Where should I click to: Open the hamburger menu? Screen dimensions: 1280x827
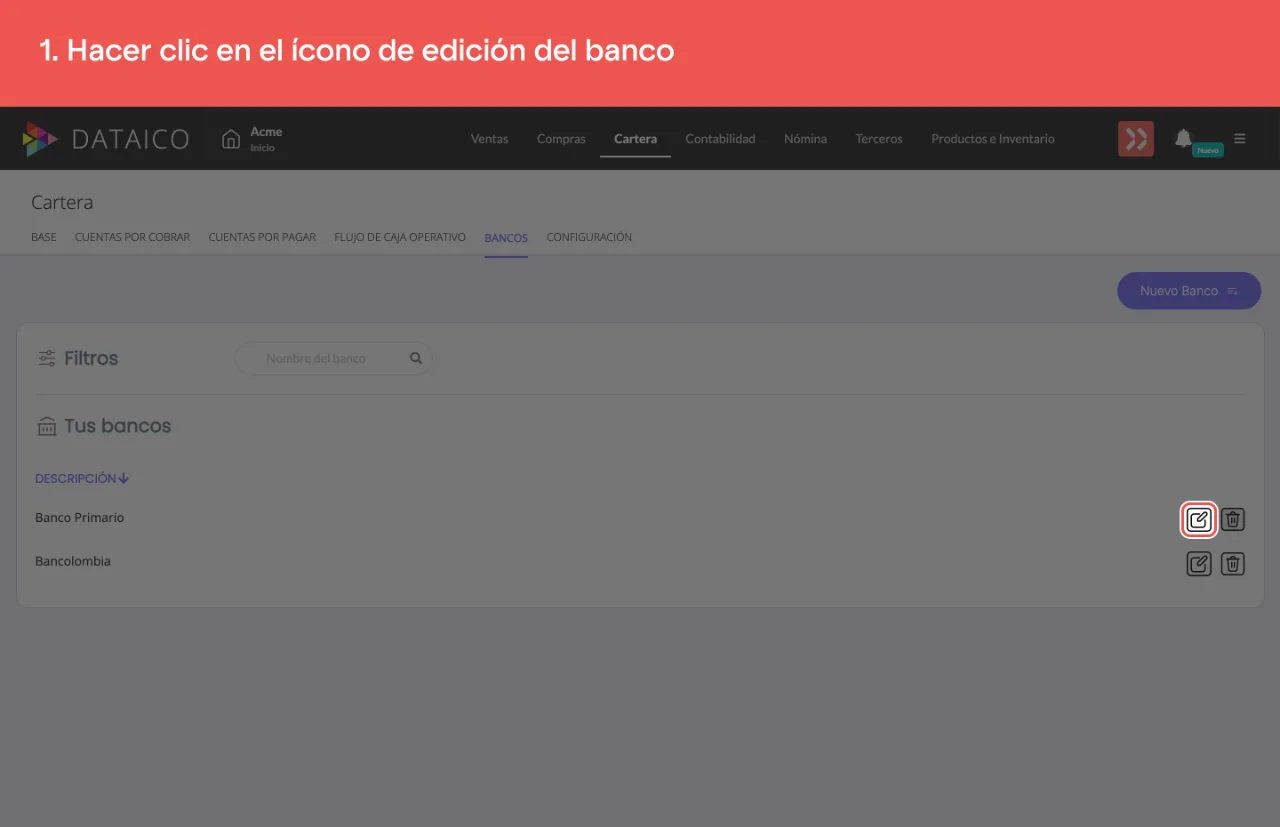pyautogui.click(x=1240, y=139)
